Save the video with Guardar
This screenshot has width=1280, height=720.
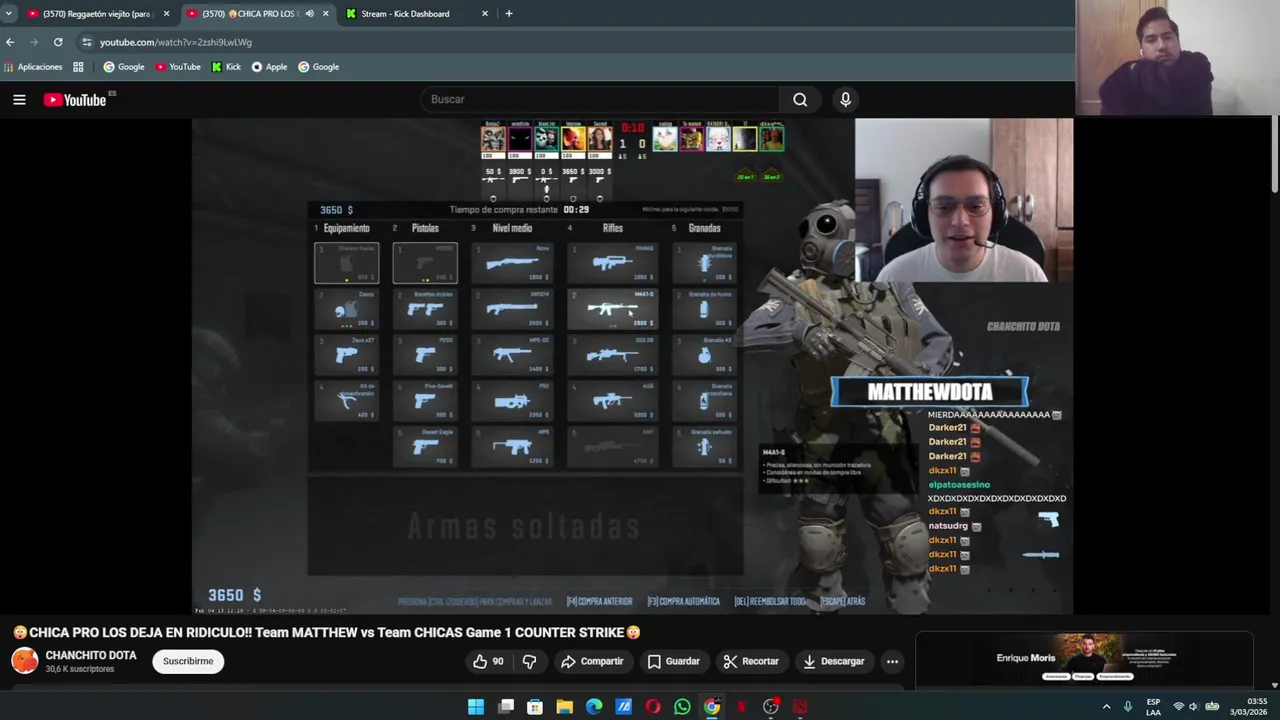tap(673, 661)
